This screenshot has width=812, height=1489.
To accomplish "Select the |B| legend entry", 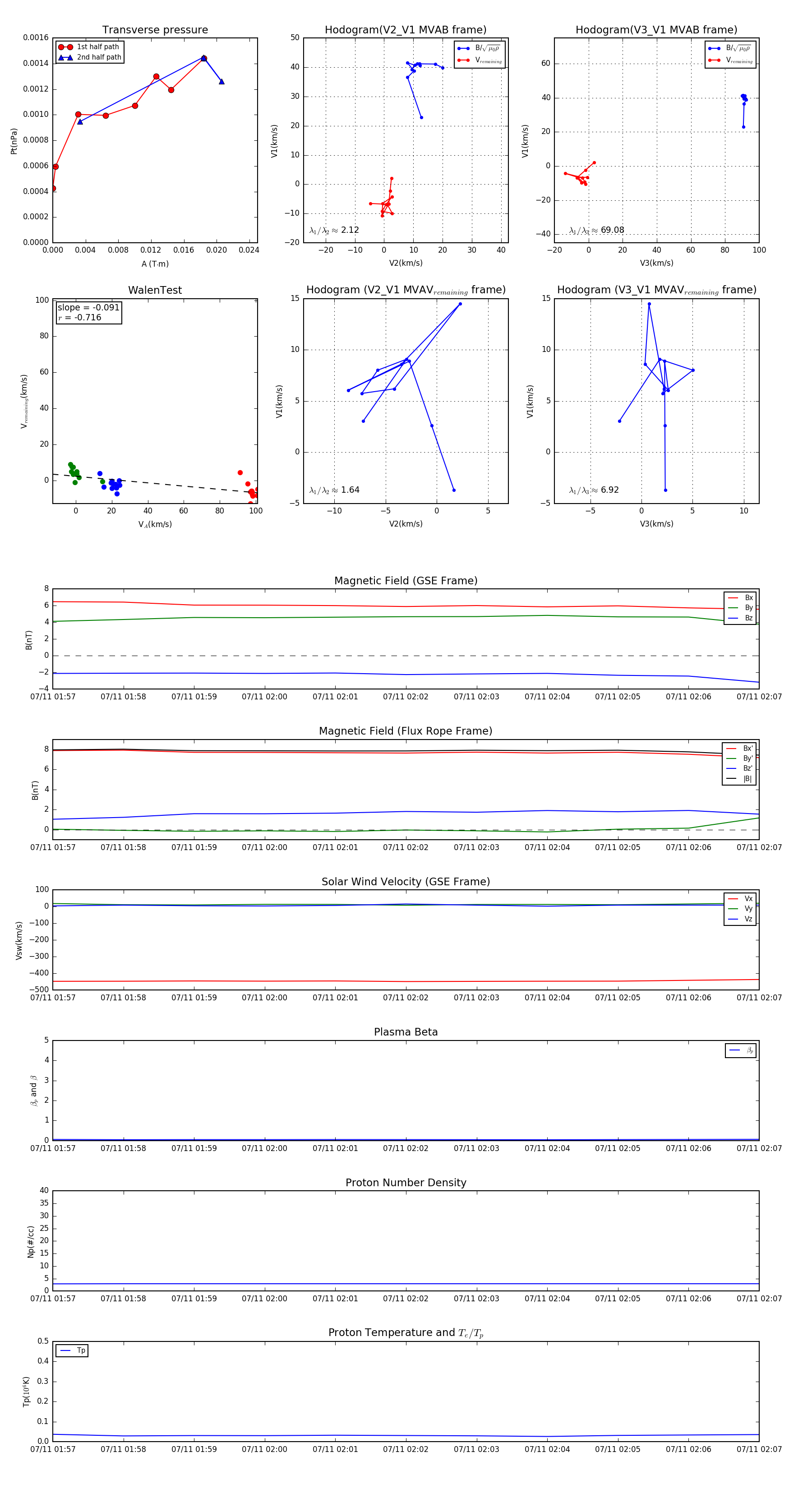I will (x=740, y=779).
